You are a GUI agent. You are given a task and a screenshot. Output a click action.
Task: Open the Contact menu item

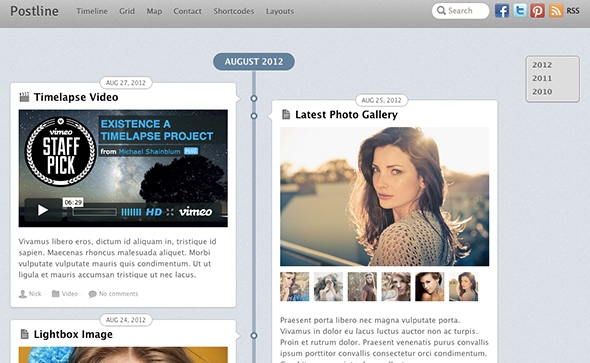pos(187,11)
